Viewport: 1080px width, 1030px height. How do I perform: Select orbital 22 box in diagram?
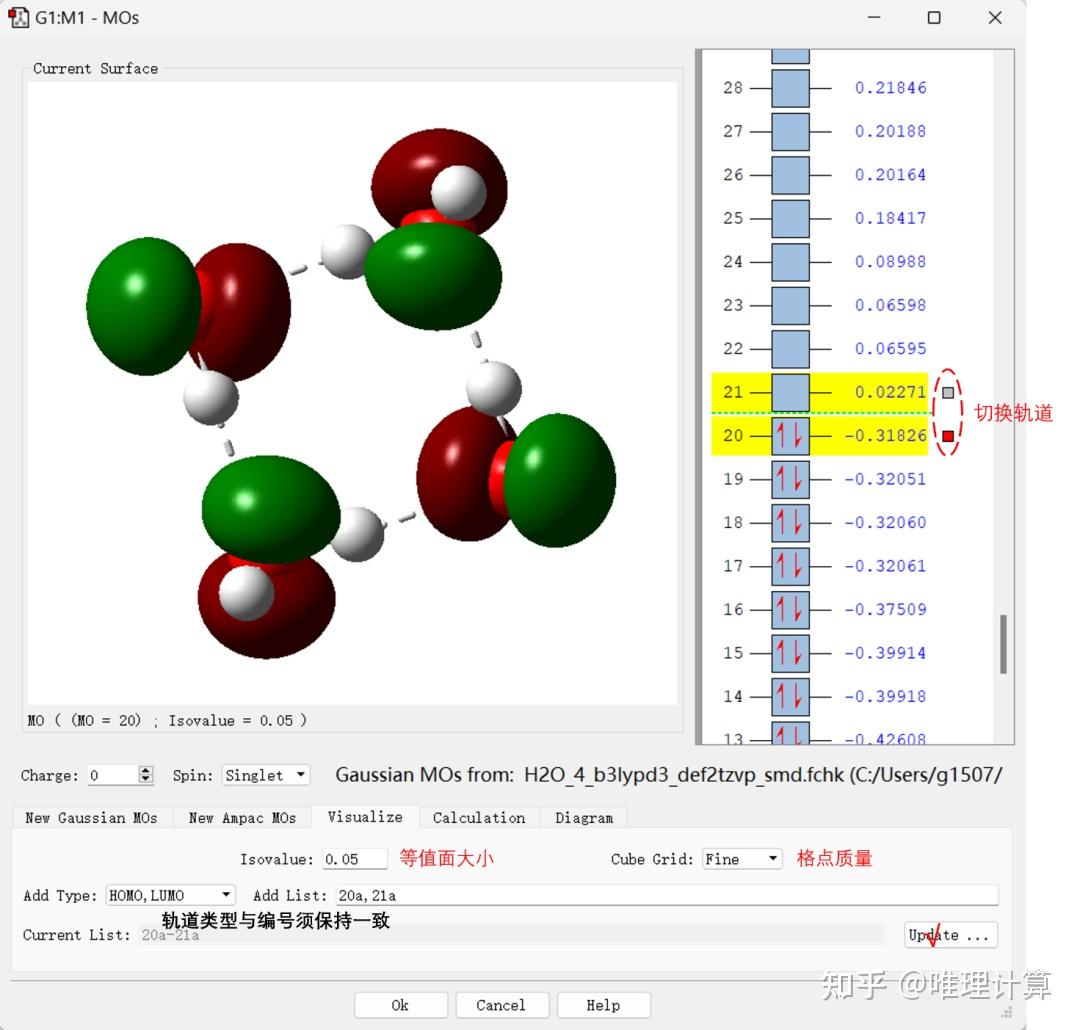(790, 349)
